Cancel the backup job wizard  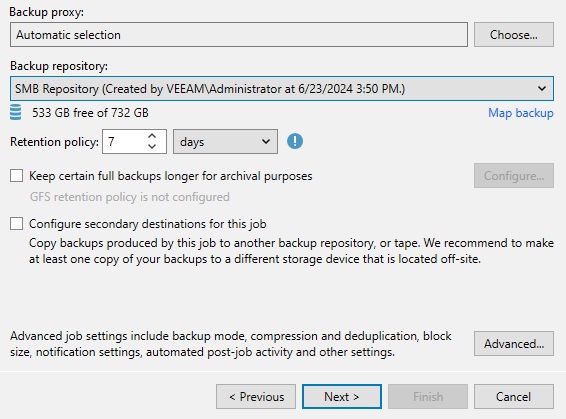514,397
